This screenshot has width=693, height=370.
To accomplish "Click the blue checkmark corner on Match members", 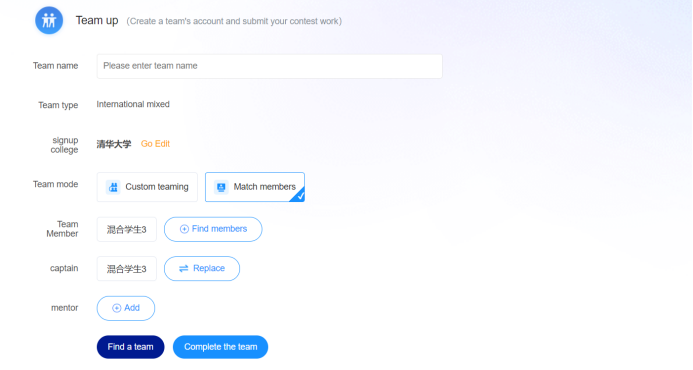I will point(299,195).
